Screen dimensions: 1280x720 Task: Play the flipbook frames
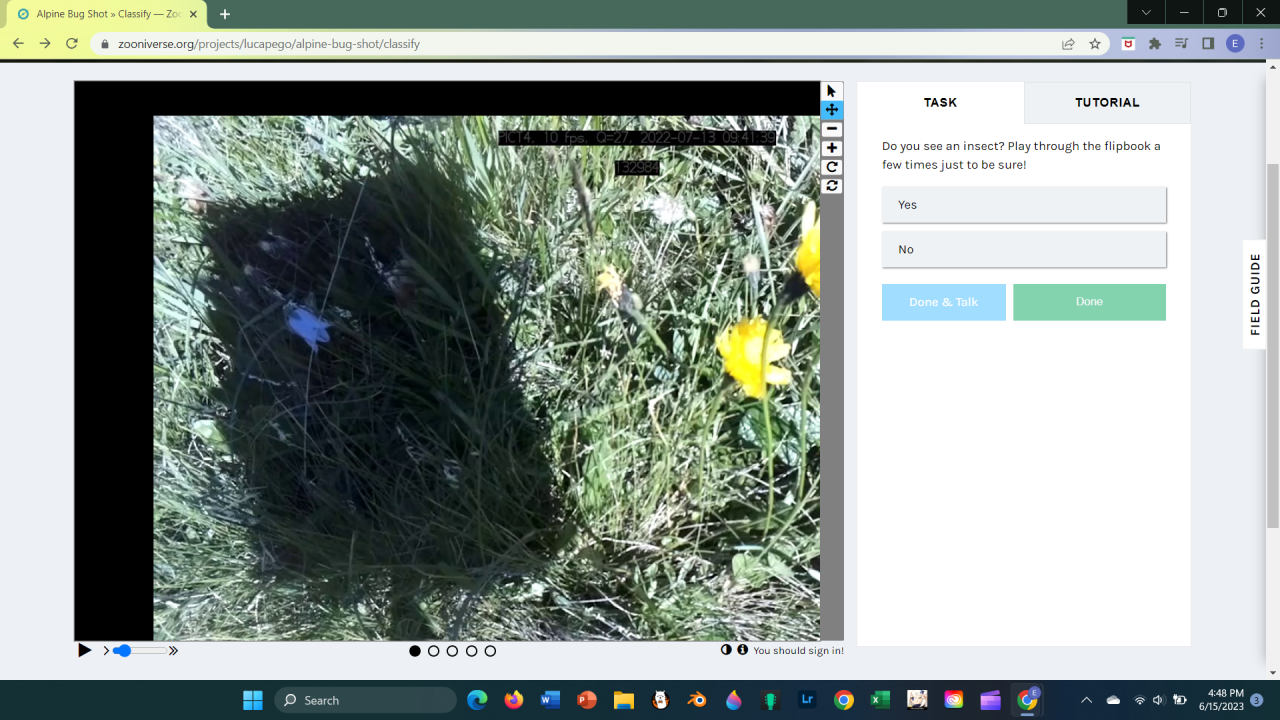point(85,651)
